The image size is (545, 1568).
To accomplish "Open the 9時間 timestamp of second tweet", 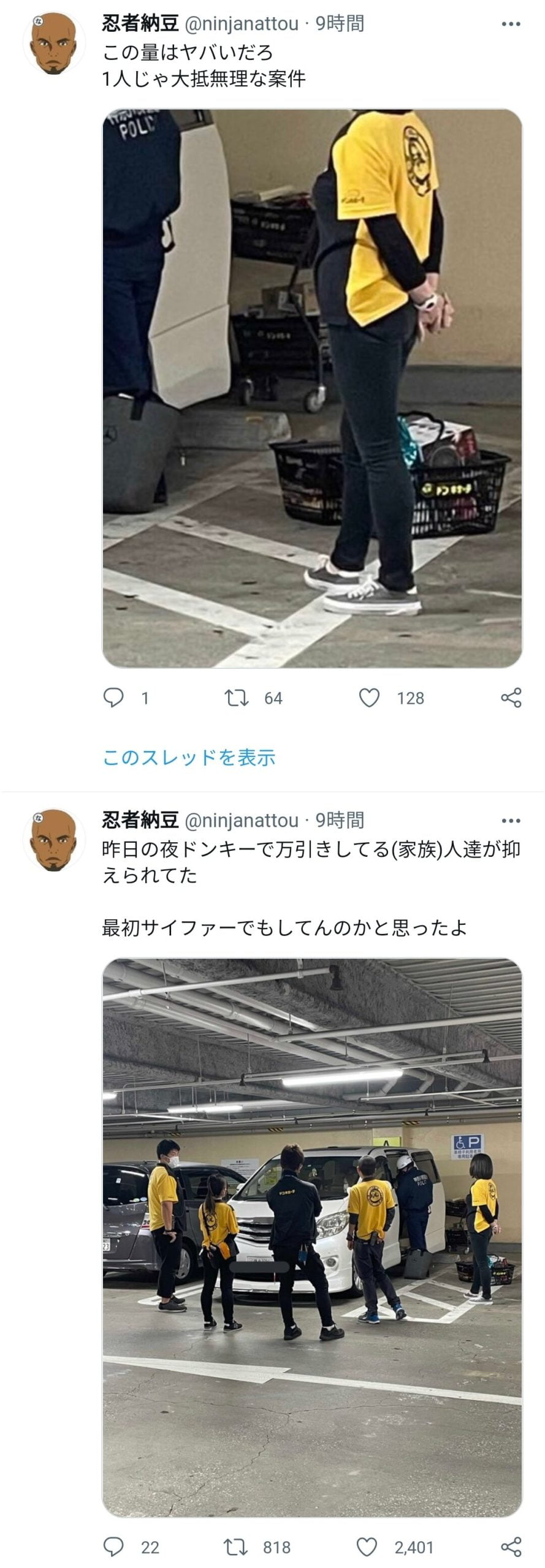I will click(x=340, y=820).
